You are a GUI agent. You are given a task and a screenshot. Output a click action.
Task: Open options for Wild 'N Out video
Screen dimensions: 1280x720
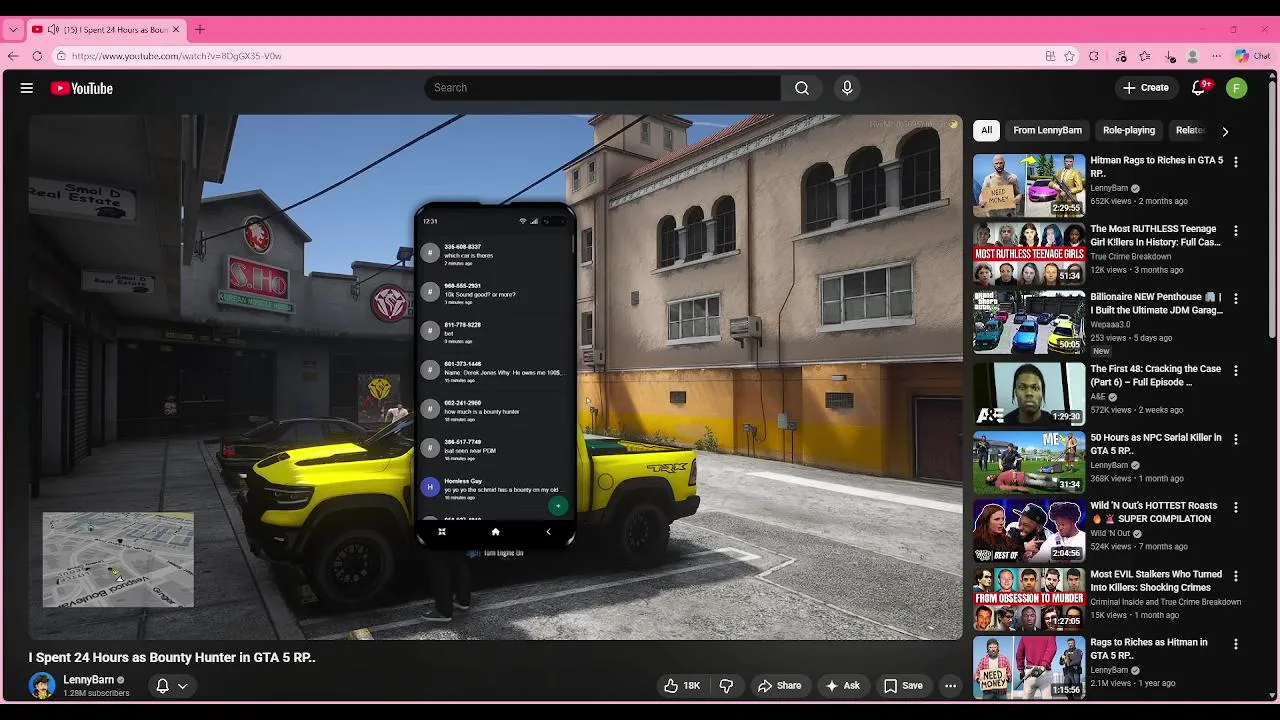(x=1236, y=508)
